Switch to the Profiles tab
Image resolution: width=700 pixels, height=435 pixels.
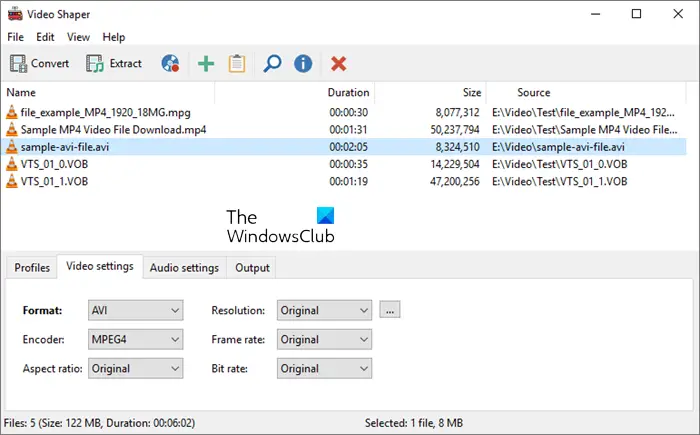[32, 268]
